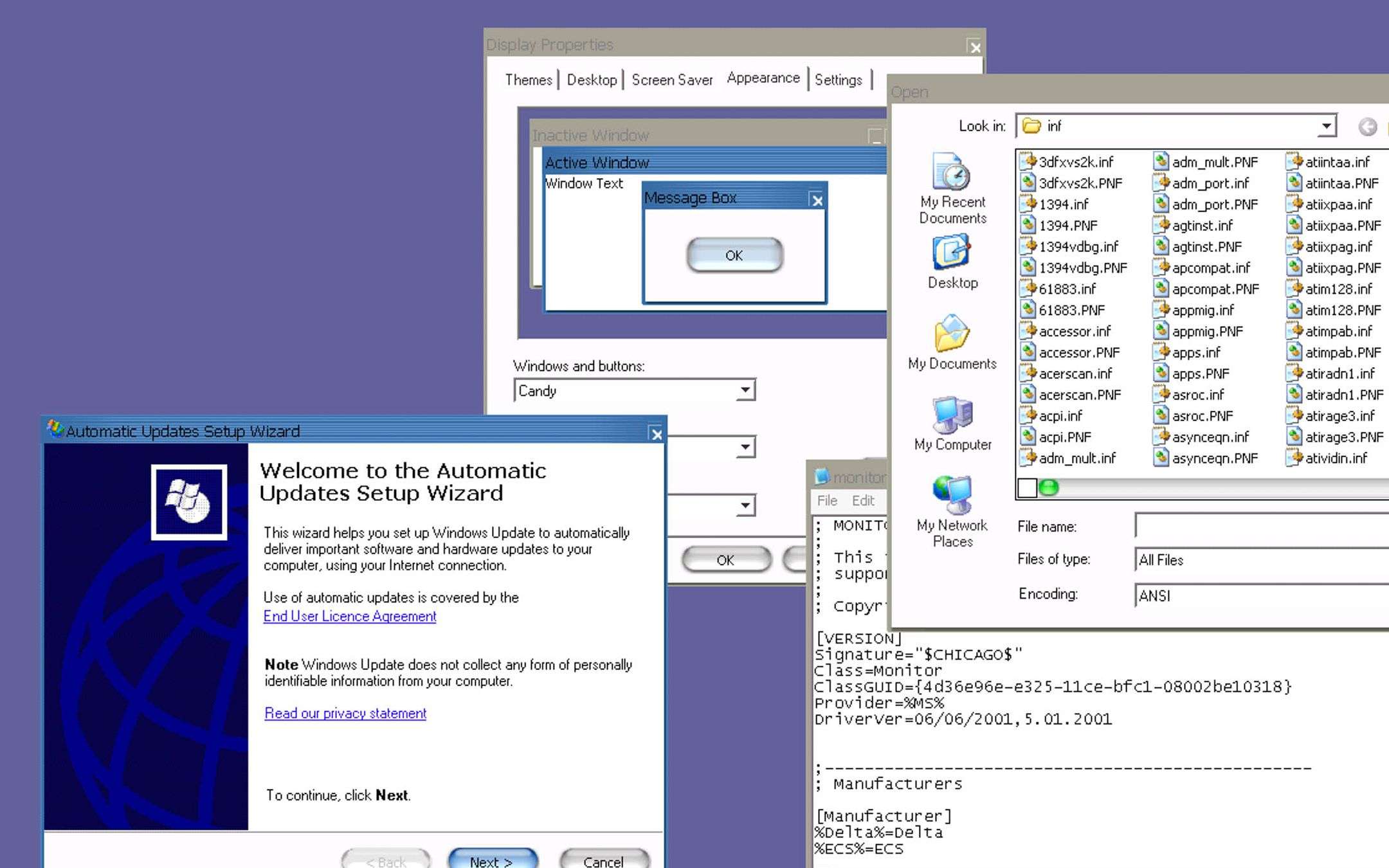Switch to the Appearance tab
The width and height of the screenshot is (1389, 868).
[x=763, y=78]
